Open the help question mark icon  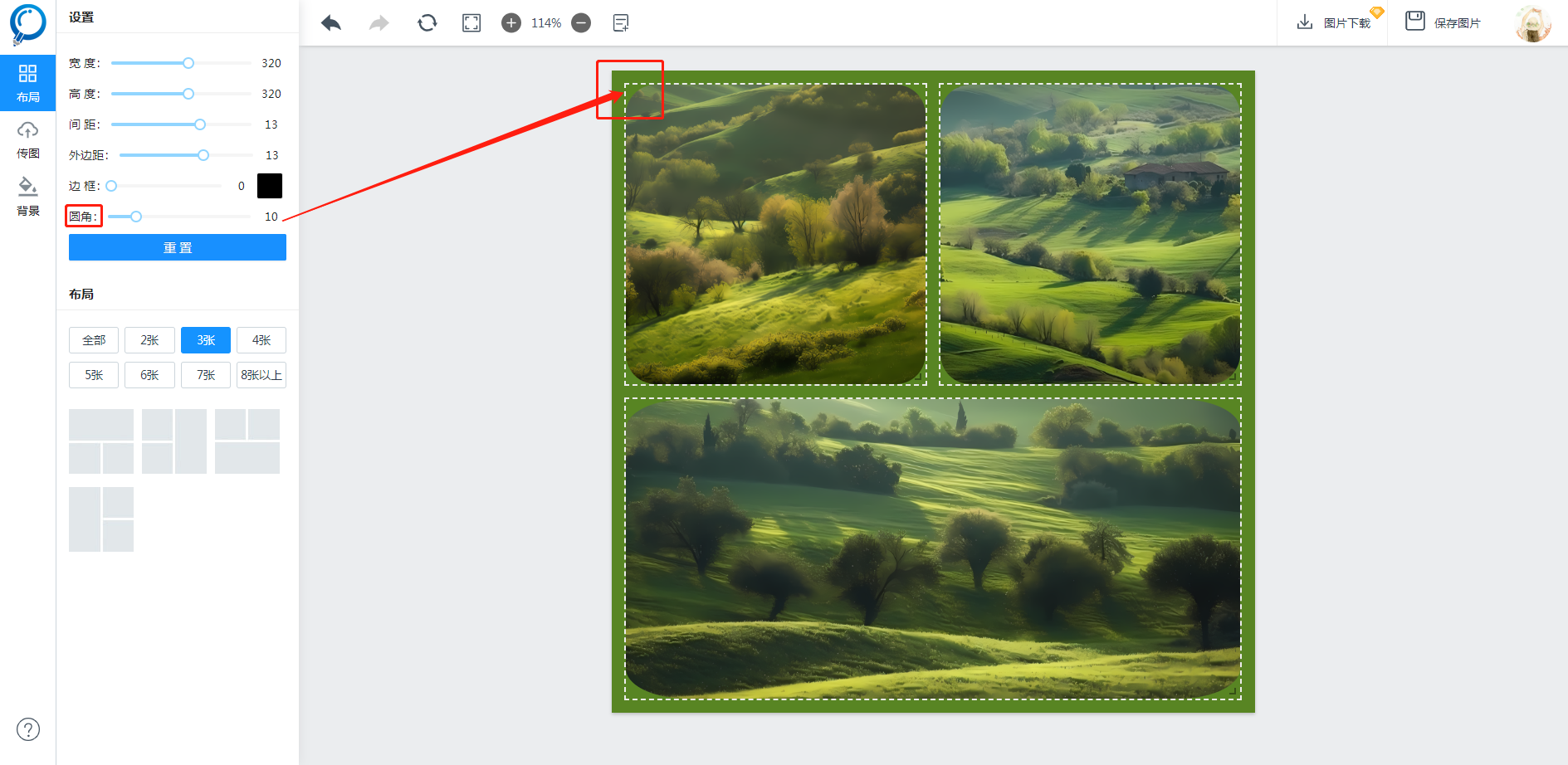coord(28,729)
